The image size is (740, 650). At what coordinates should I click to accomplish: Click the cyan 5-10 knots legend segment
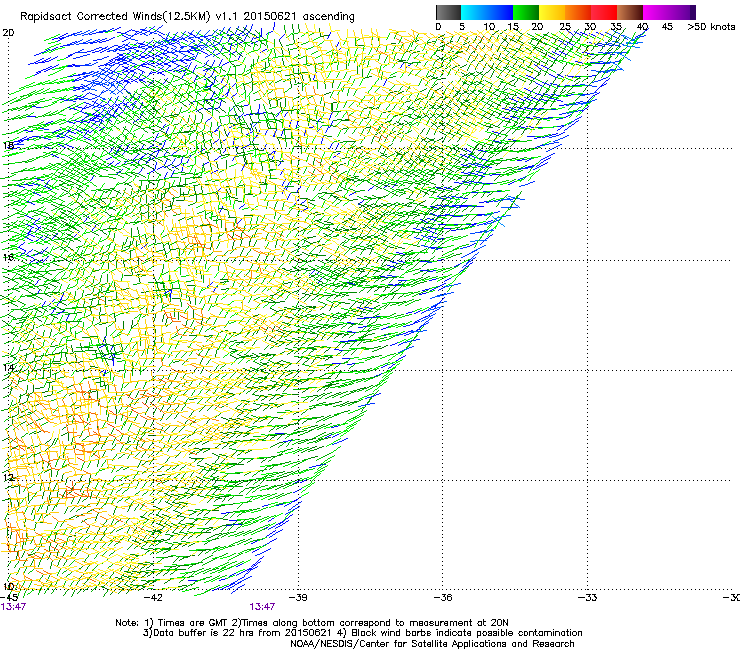(x=474, y=12)
